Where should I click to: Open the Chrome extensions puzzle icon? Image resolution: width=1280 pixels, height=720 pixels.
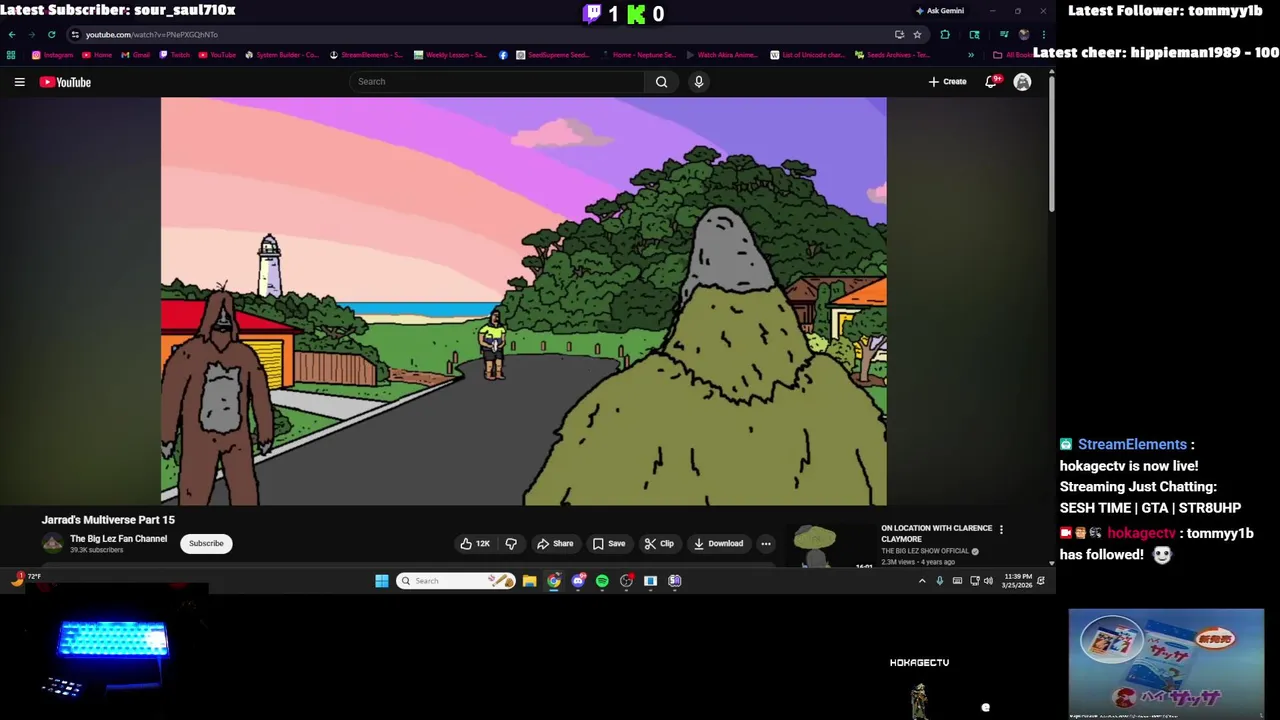coord(945,34)
